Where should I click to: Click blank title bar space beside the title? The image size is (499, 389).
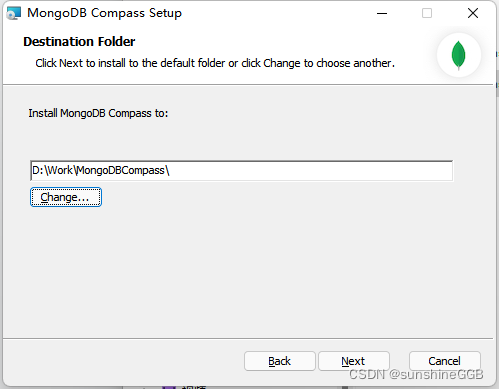click(x=277, y=13)
